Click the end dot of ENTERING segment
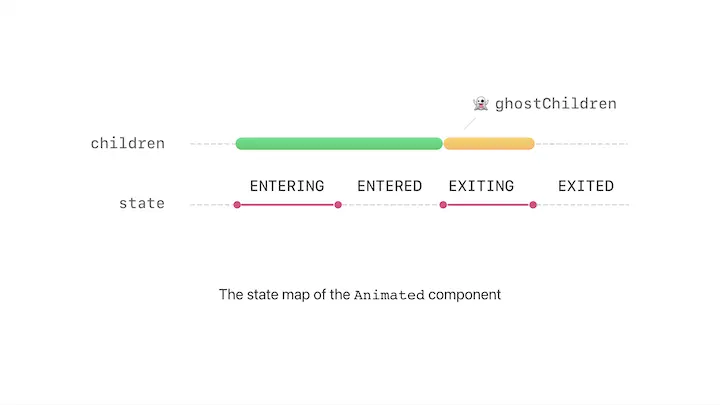The image size is (720, 405). point(338,205)
